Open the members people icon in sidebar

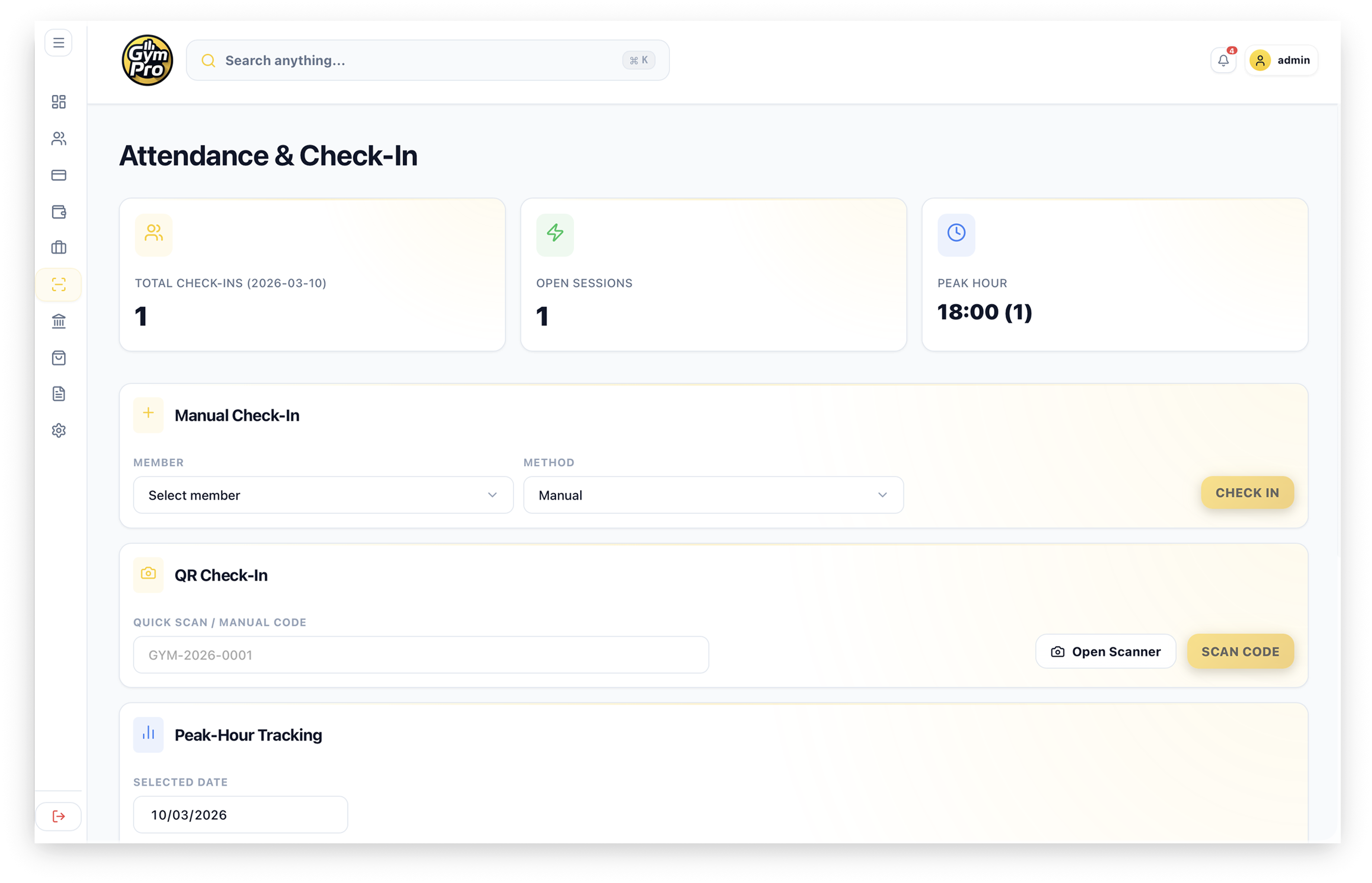pos(59,139)
